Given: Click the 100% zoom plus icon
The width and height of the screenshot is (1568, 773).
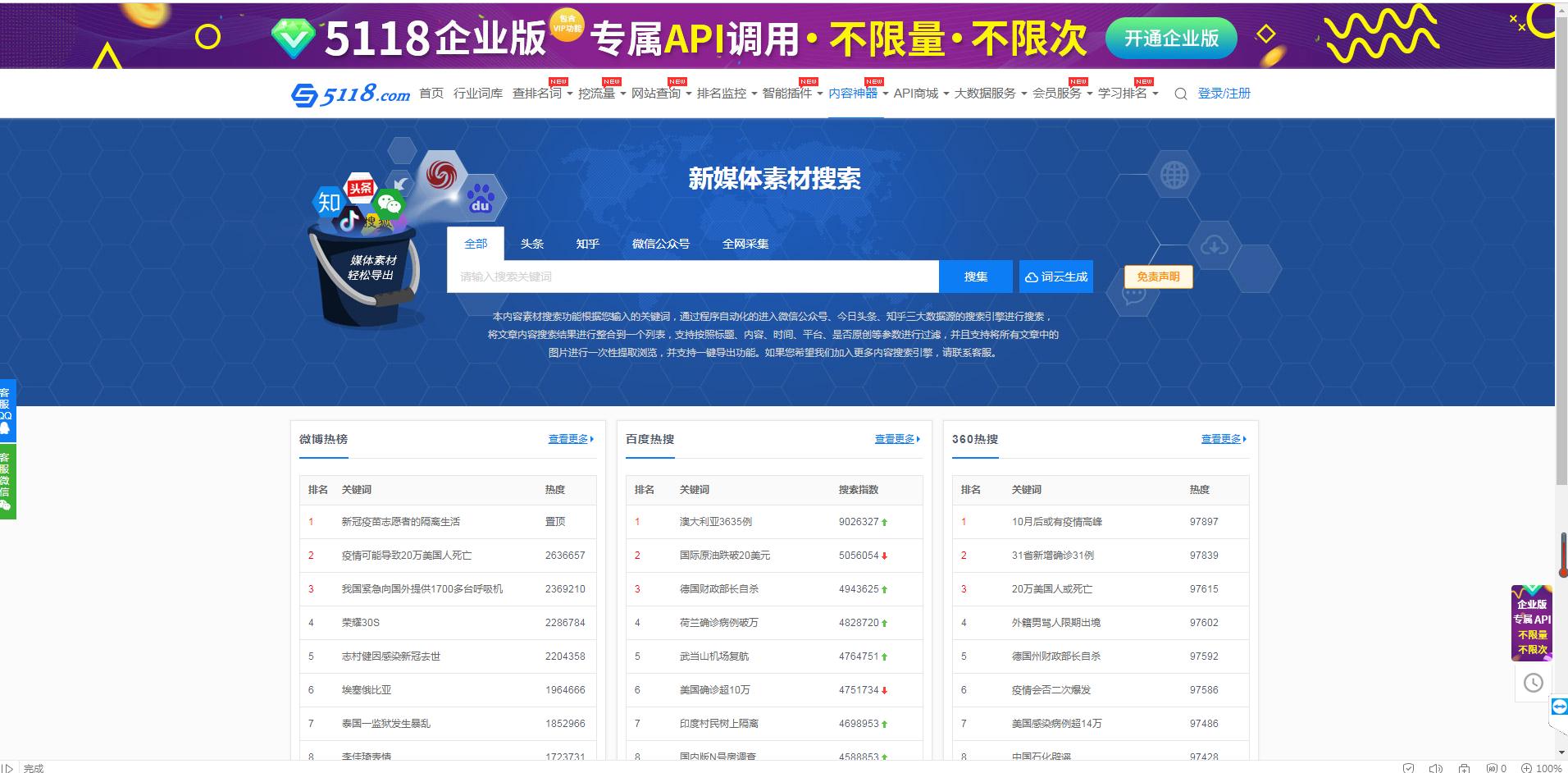Looking at the screenshot, I should point(1526,768).
